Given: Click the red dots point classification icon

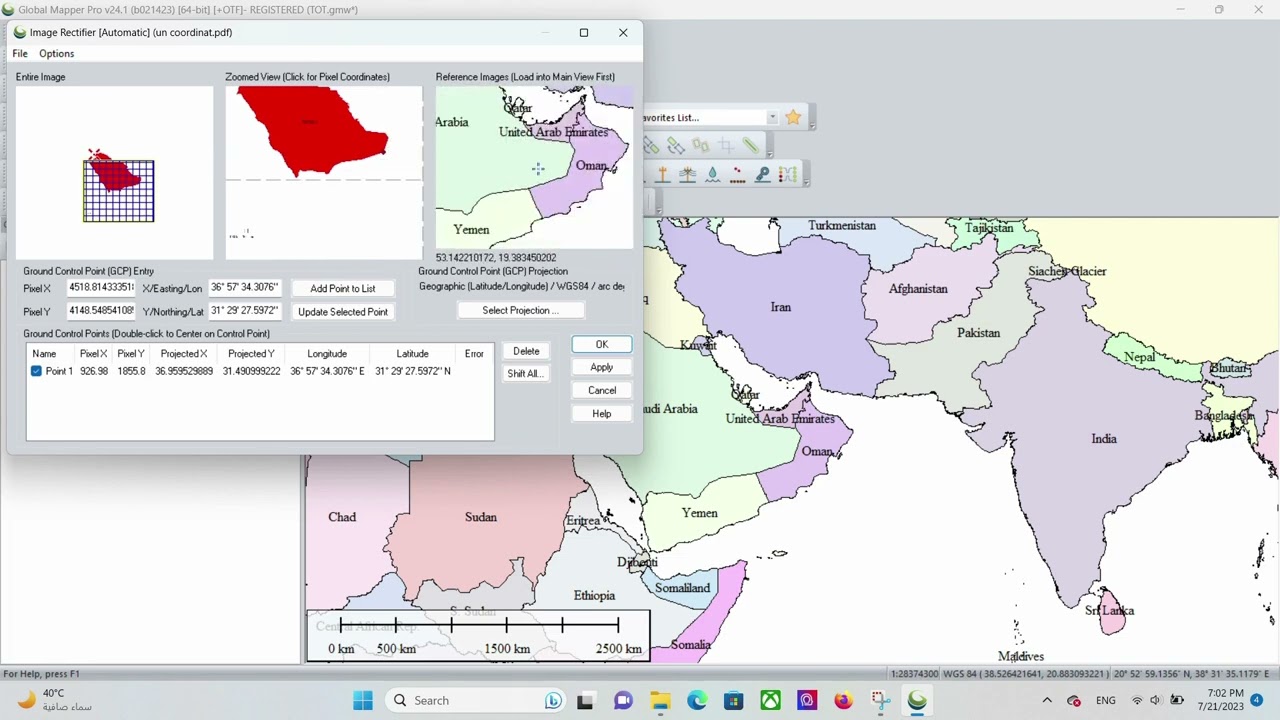Looking at the screenshot, I should (737, 175).
